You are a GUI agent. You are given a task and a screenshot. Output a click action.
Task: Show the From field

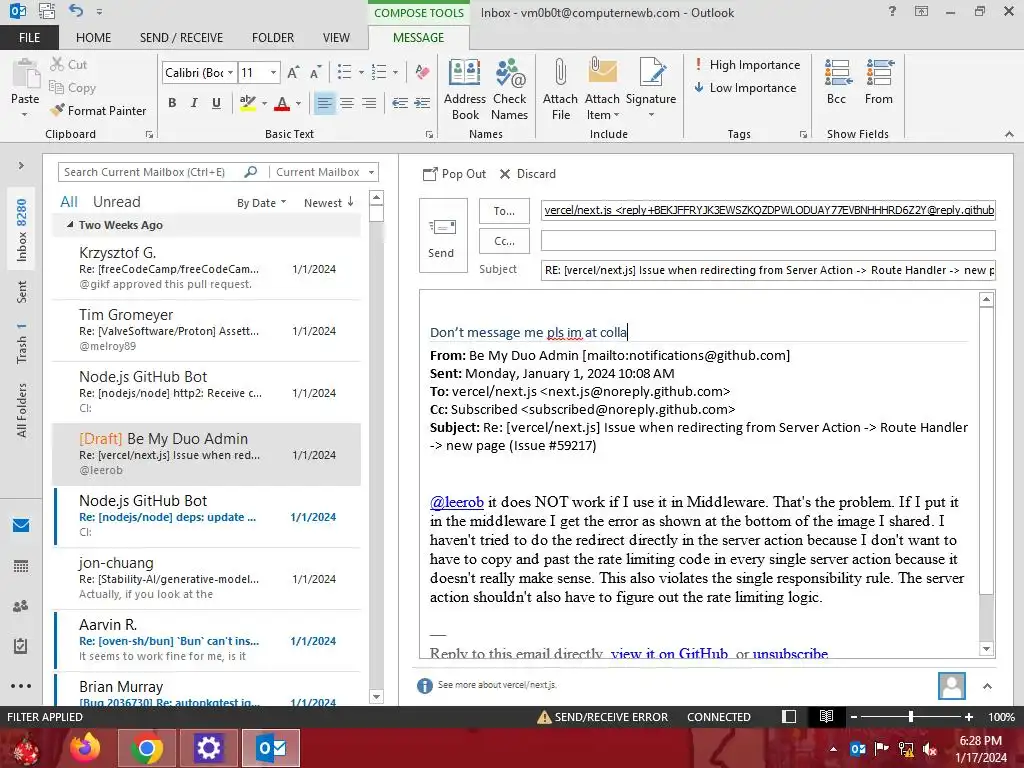coord(879,82)
